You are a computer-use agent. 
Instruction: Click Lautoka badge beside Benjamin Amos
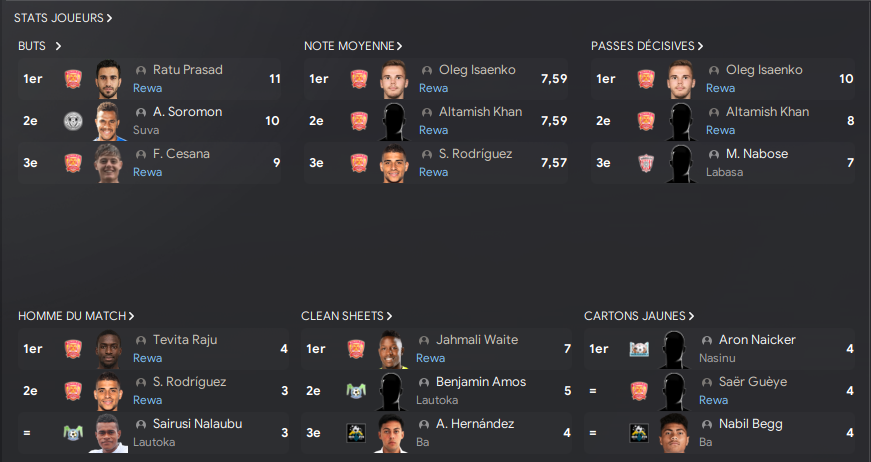[356, 391]
